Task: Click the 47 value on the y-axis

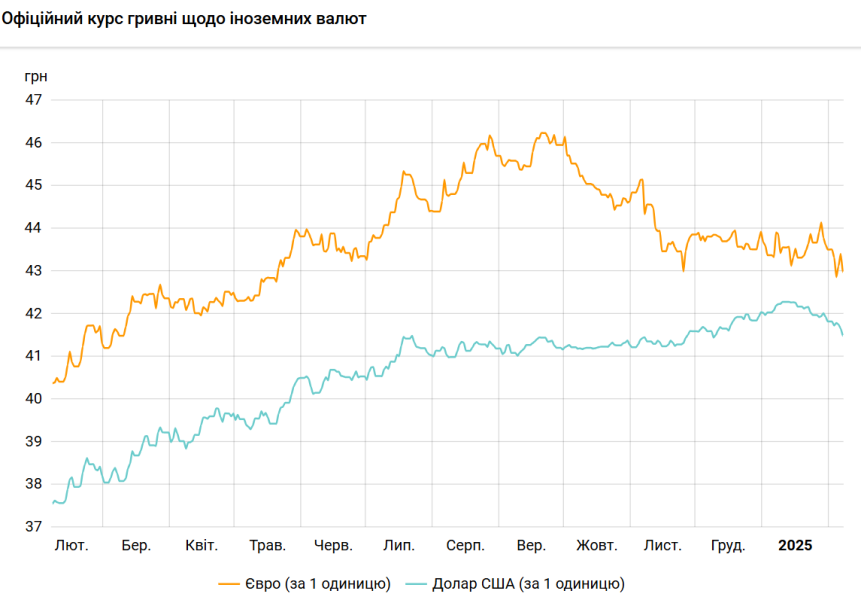Action: pos(33,100)
